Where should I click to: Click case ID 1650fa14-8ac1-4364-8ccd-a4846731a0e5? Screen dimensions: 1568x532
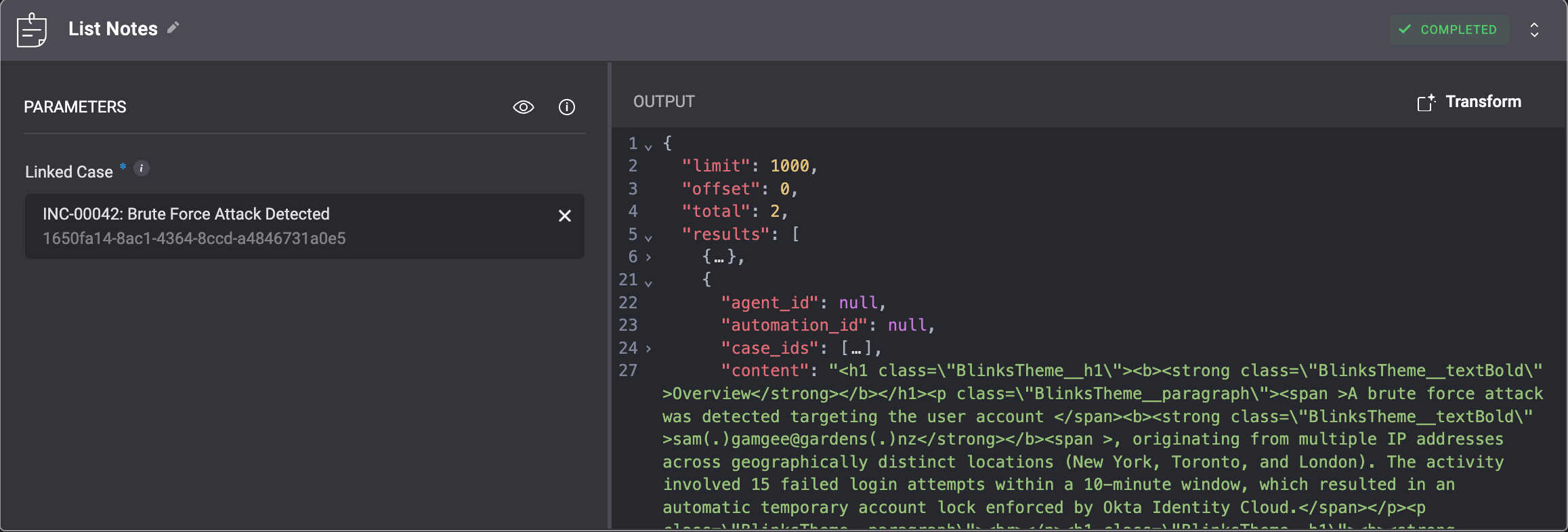point(194,239)
